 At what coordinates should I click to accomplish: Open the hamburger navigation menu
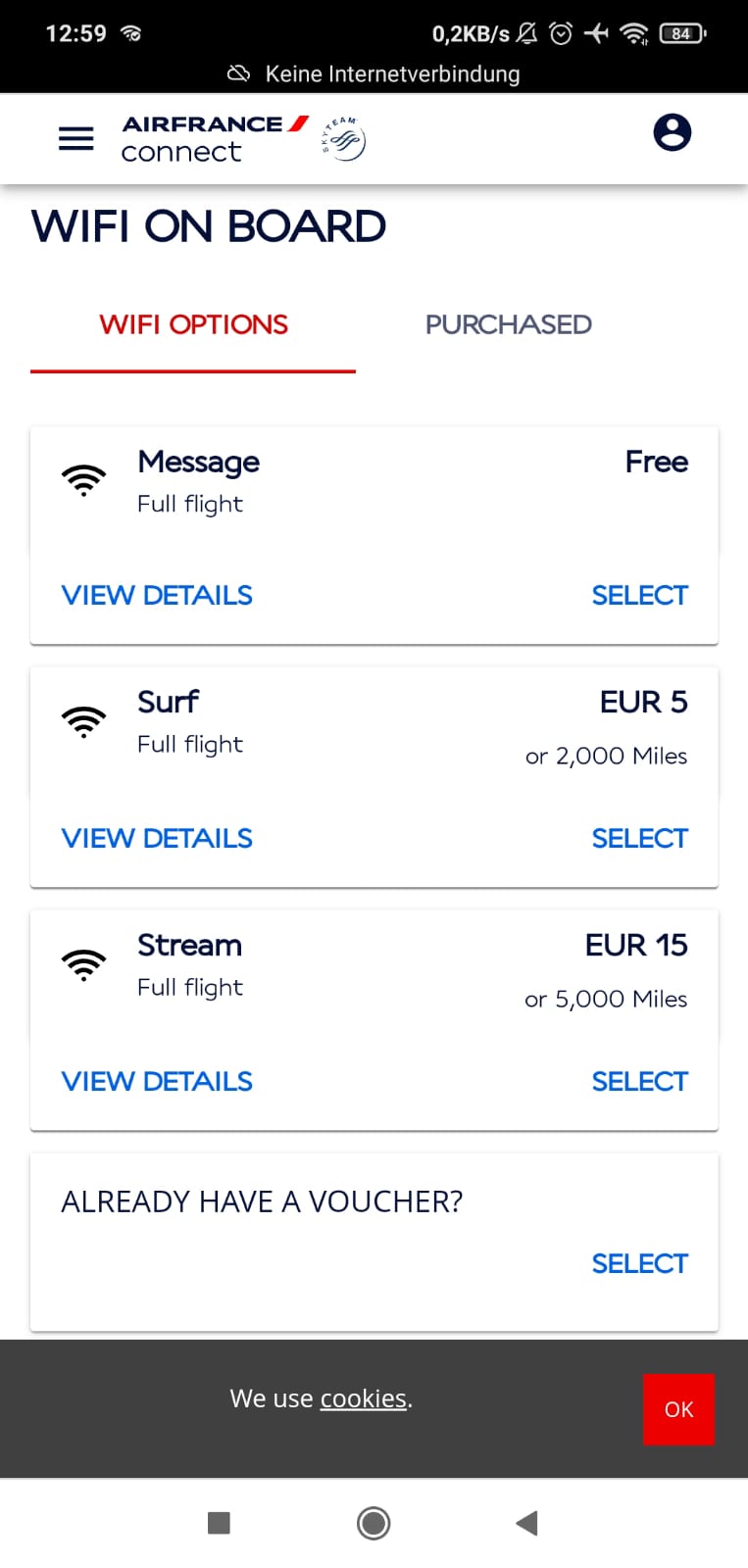tap(76, 138)
